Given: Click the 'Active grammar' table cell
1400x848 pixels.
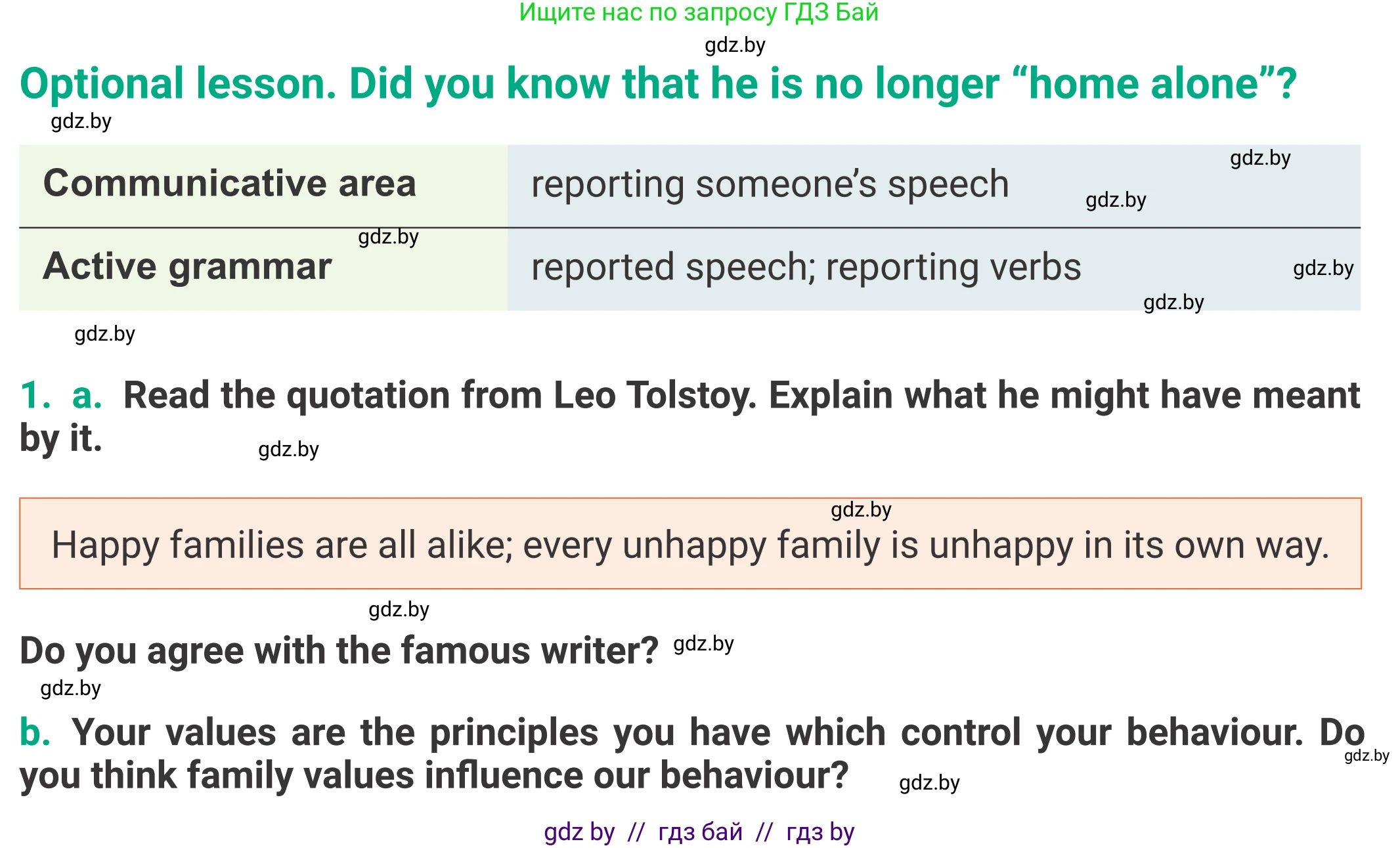Looking at the screenshot, I should click(187, 267).
